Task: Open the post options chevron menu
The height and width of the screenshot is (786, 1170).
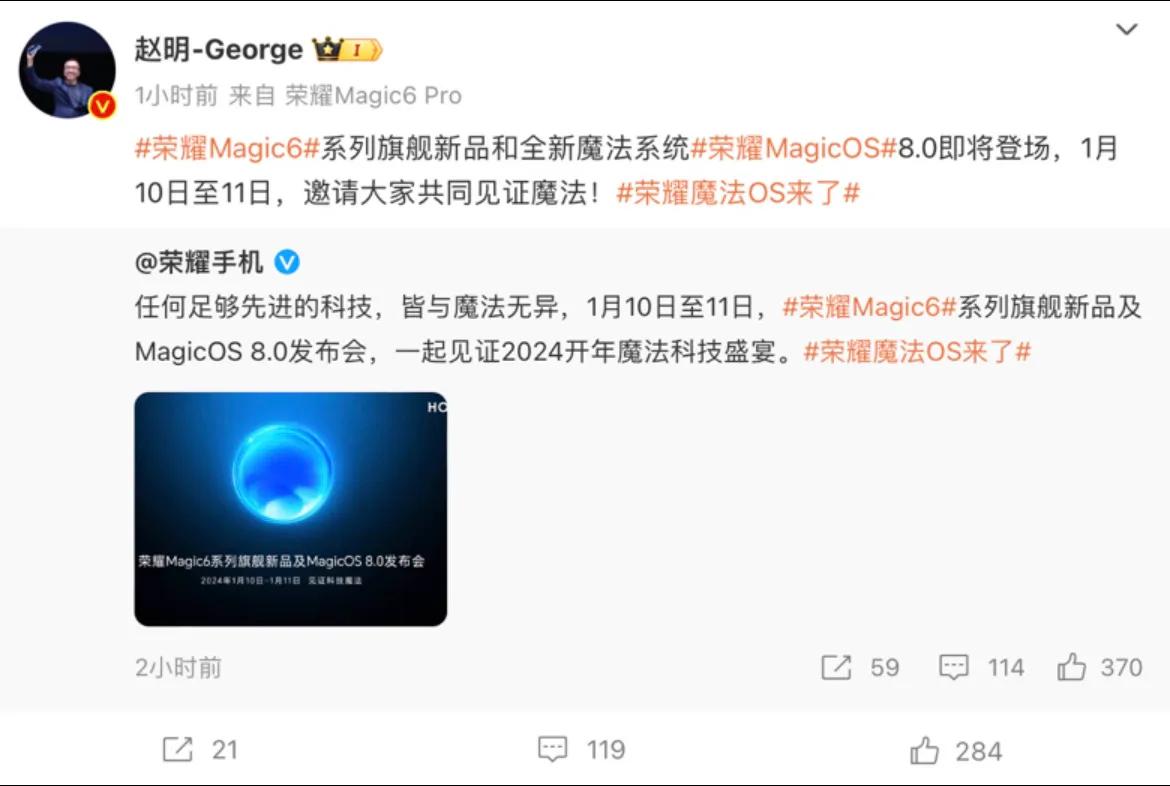Action: click(1126, 30)
